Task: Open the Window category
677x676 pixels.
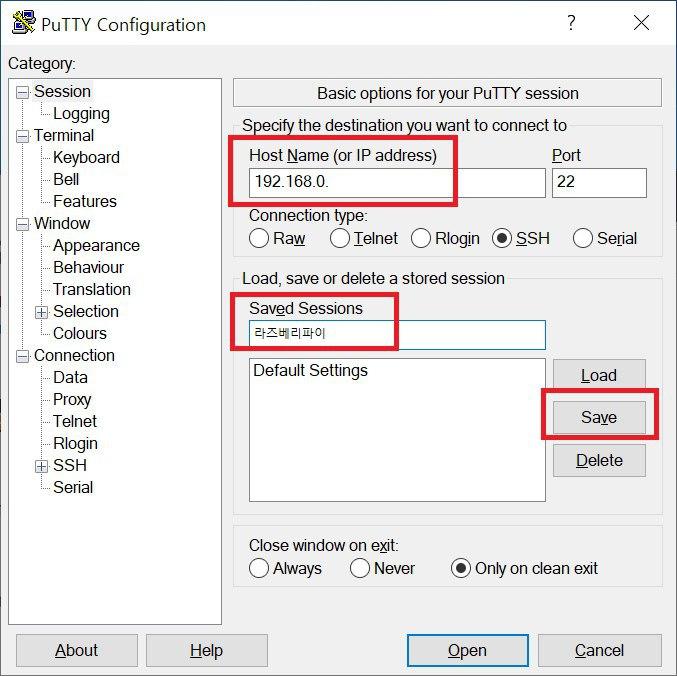Action: pyautogui.click(x=62, y=224)
